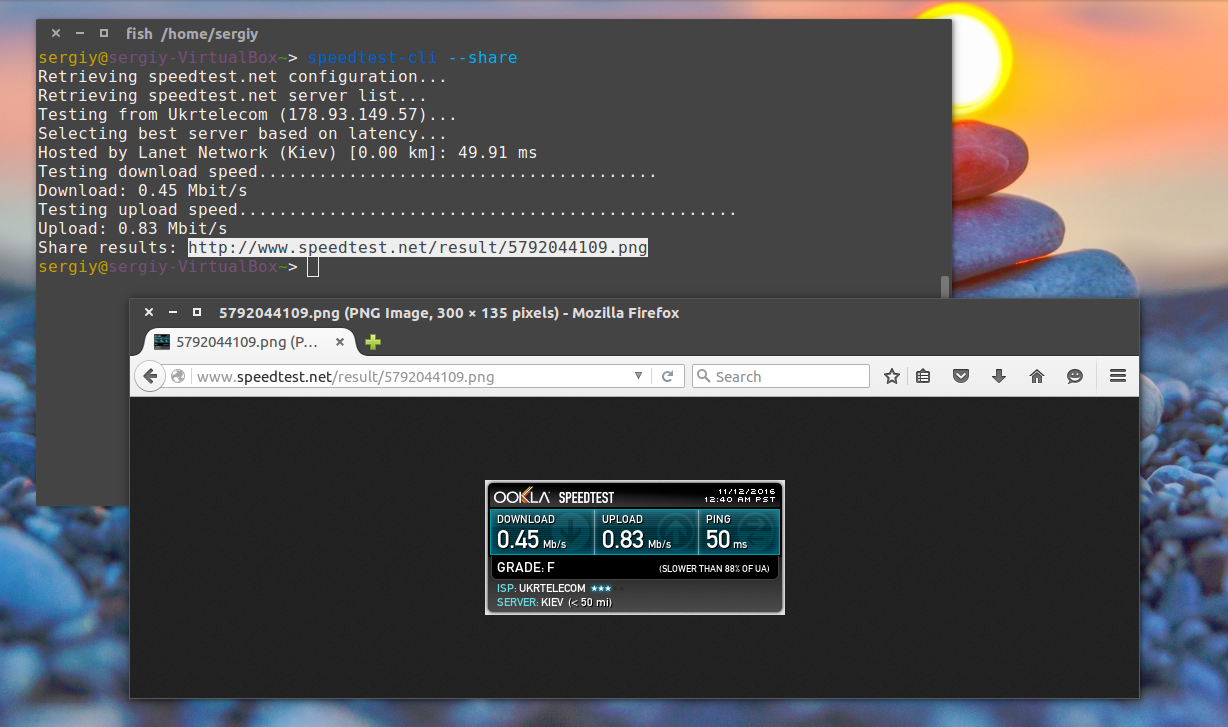This screenshot has width=1228, height=727.
Task: Open the Reading List clipboard icon
Action: tap(923, 376)
